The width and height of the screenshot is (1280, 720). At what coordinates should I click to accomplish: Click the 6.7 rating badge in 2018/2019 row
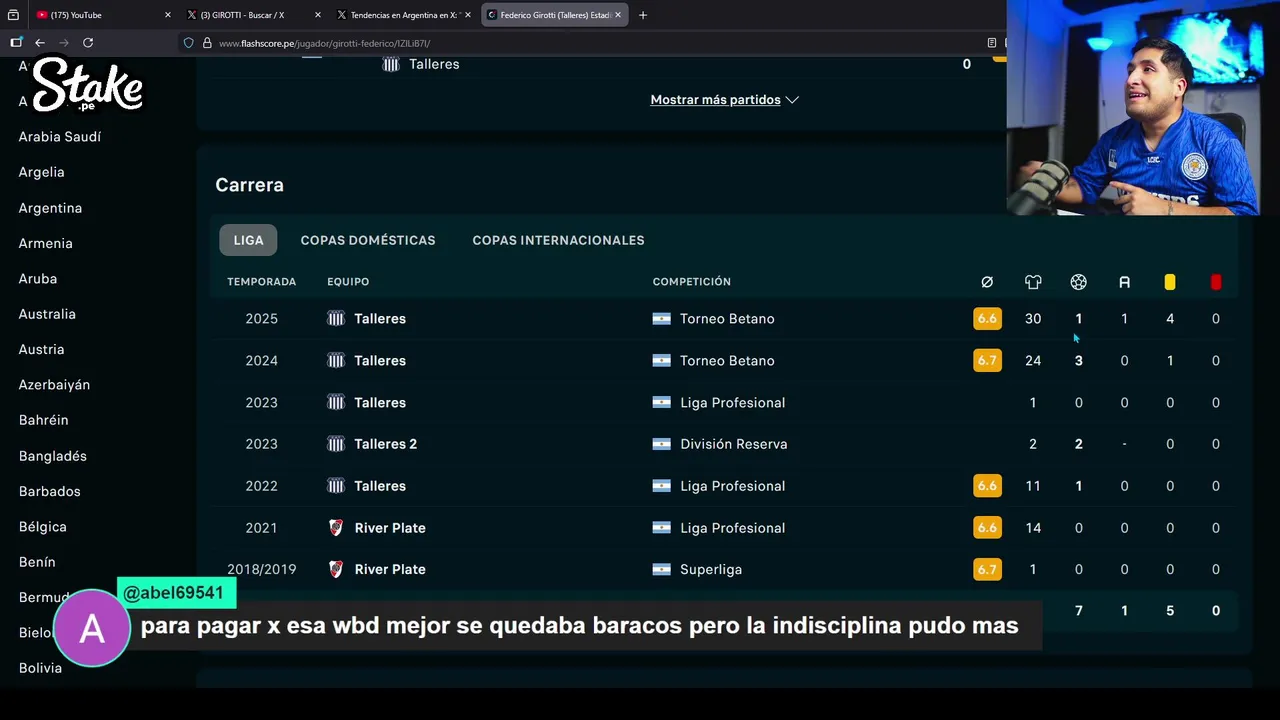(x=987, y=570)
